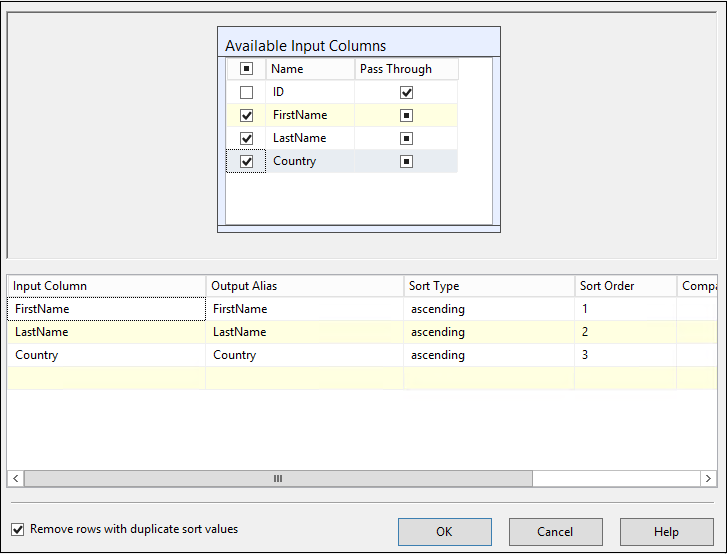
Task: Toggle Pass Through for ID
Action: 406,92
